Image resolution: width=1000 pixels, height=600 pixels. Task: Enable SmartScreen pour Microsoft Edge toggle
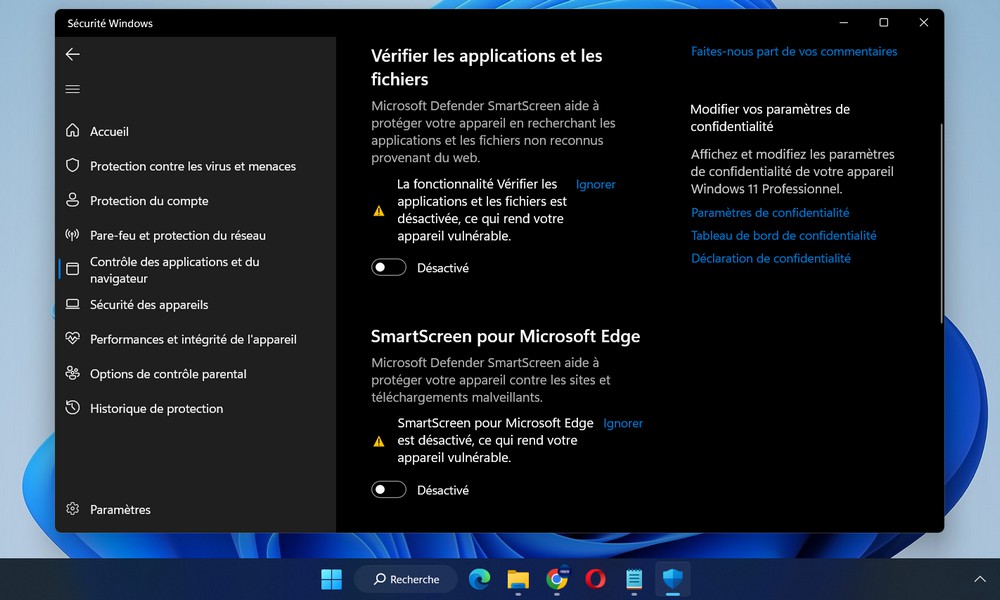point(388,490)
